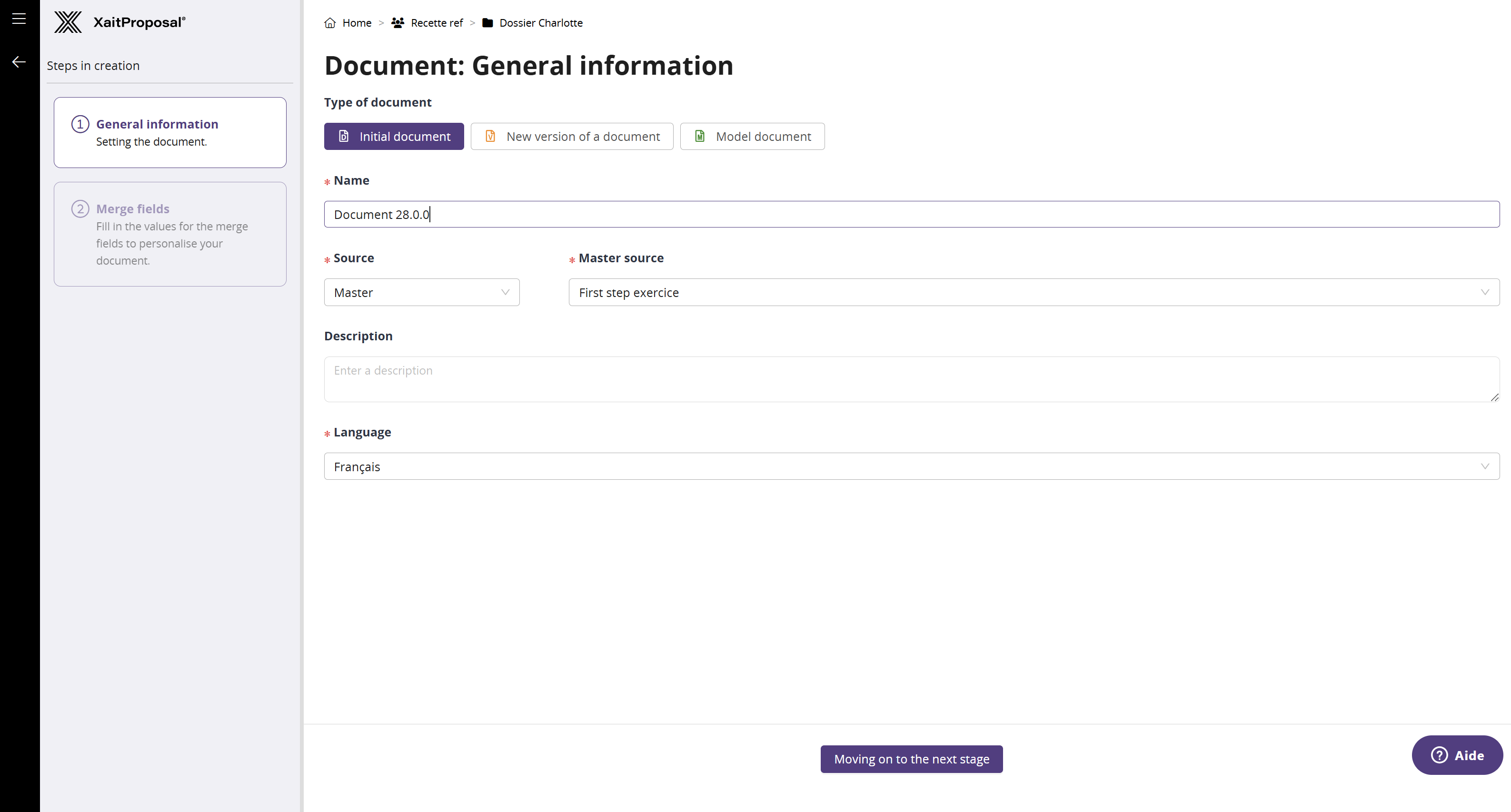Select New version of a document type
The width and height of the screenshot is (1511, 812).
pyautogui.click(x=572, y=136)
